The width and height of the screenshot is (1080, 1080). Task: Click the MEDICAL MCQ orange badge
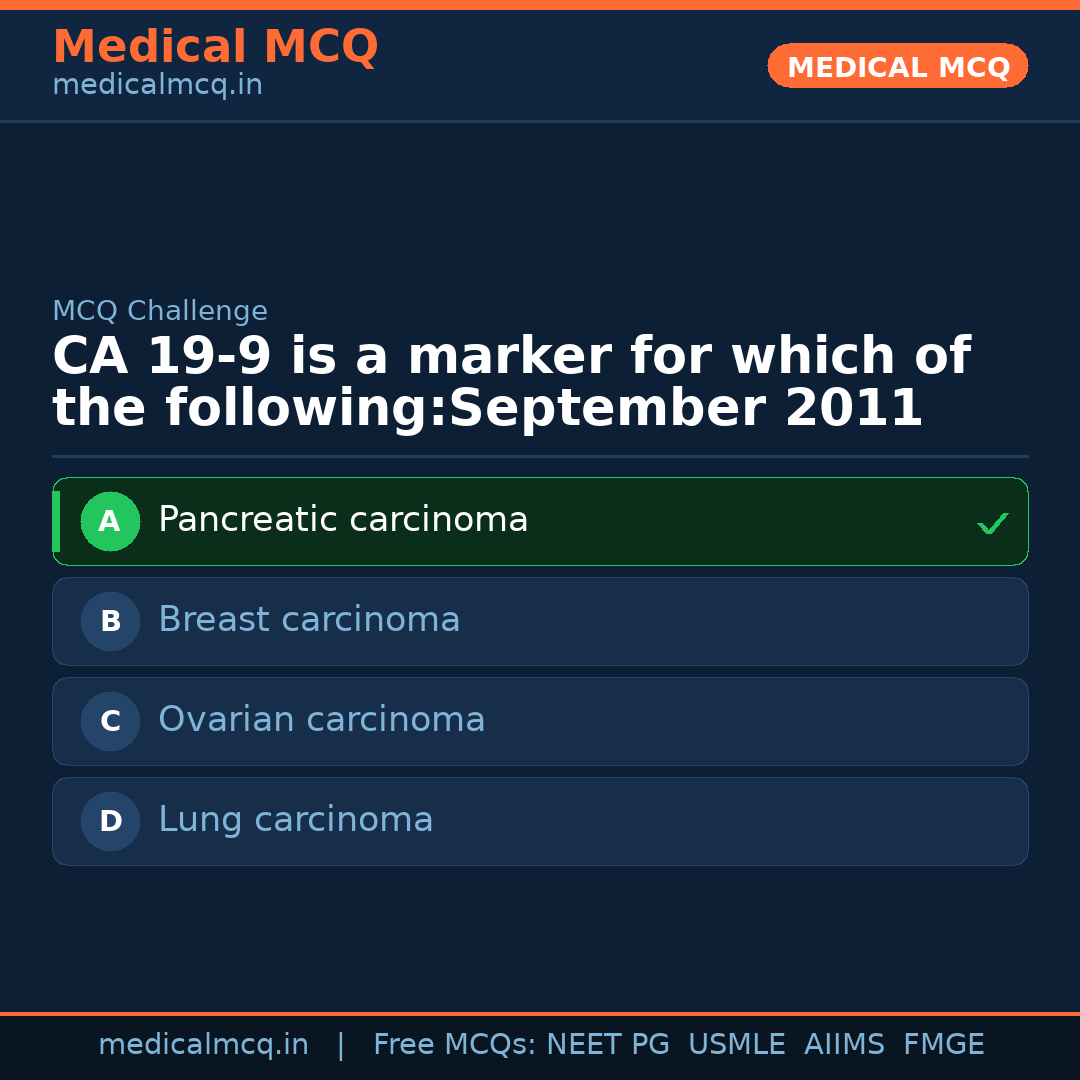coord(897,66)
